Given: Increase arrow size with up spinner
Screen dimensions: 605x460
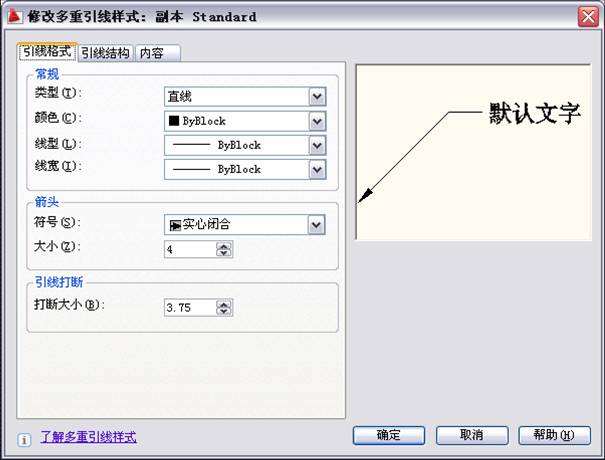Looking at the screenshot, I should 224,245.
